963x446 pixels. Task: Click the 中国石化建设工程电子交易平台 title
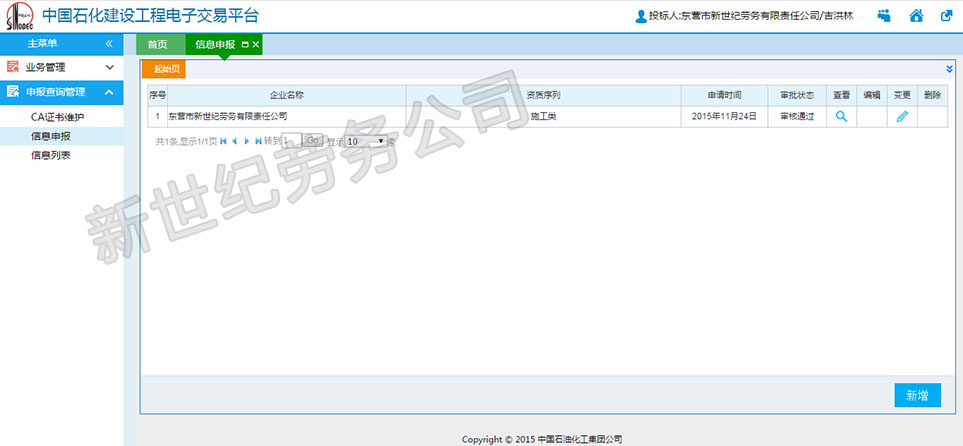[150, 15]
